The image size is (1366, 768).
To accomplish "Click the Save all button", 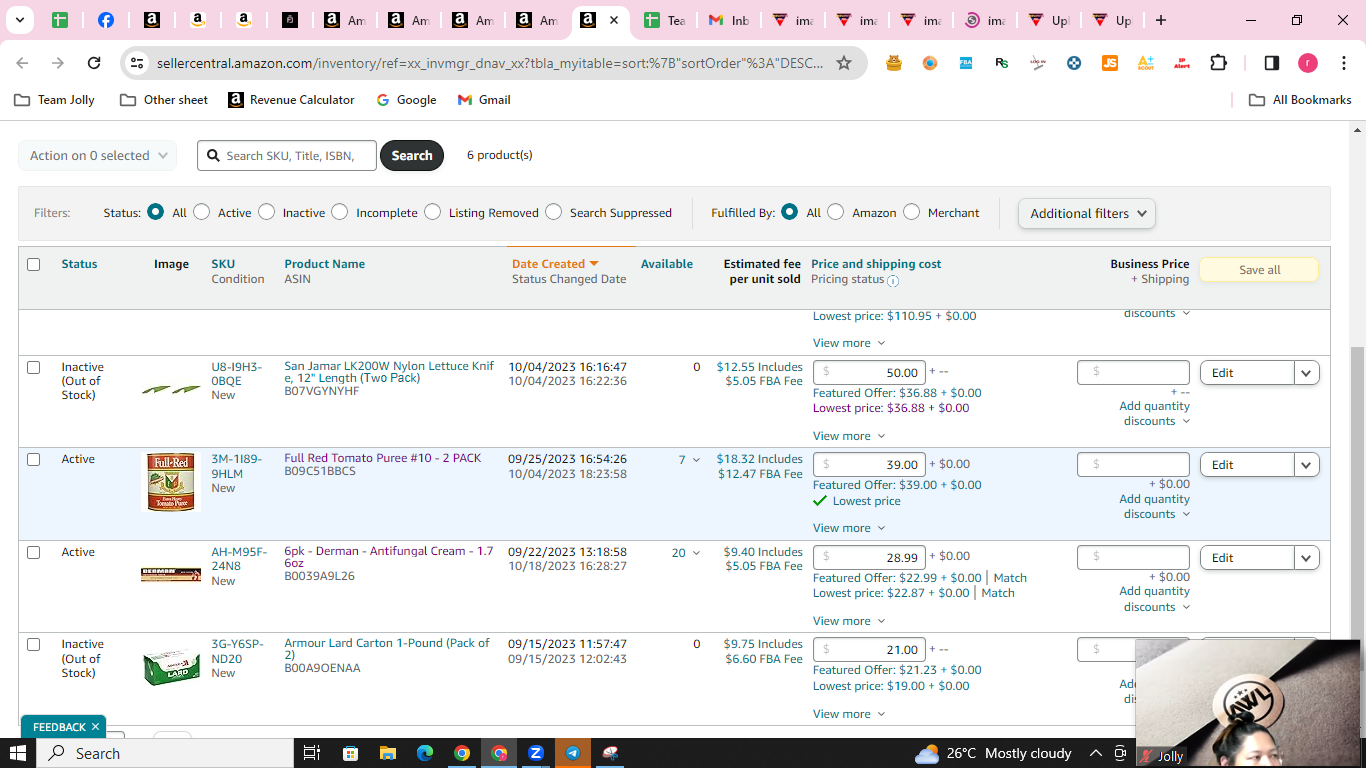I will click(1259, 270).
